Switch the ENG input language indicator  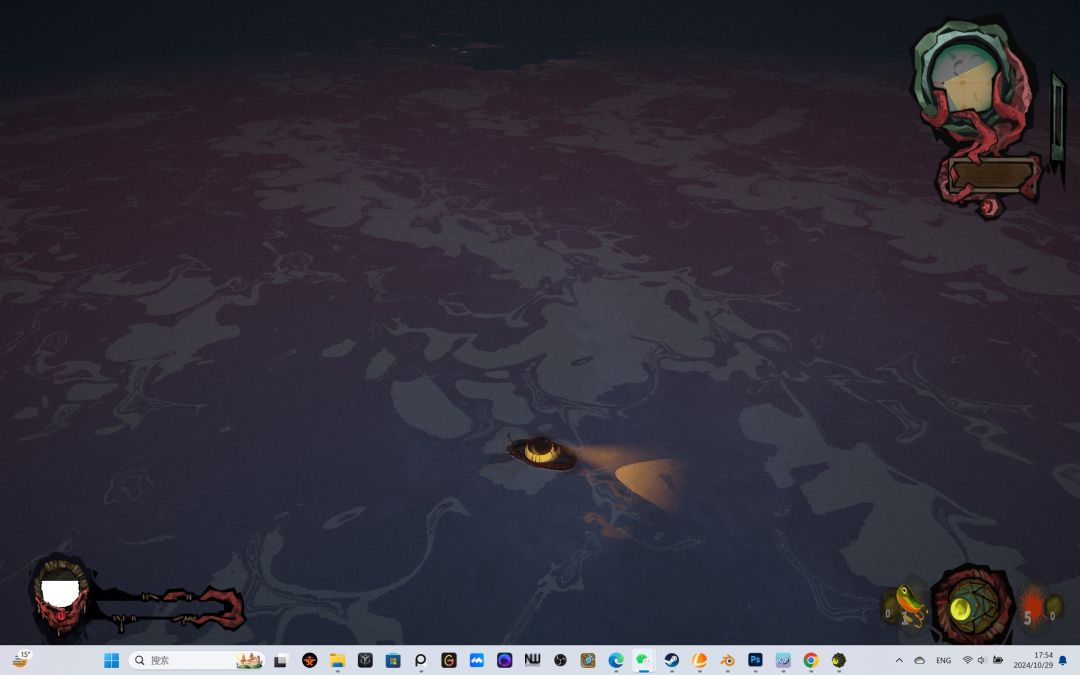point(944,661)
